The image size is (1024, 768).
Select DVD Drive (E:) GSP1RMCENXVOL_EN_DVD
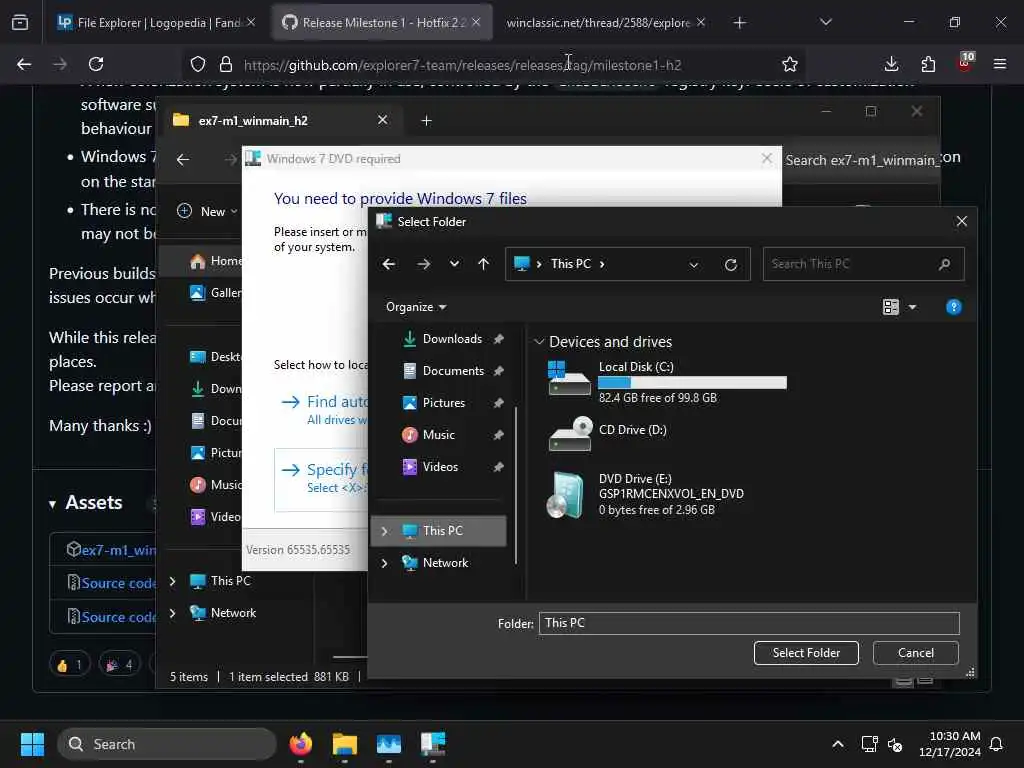pos(645,494)
